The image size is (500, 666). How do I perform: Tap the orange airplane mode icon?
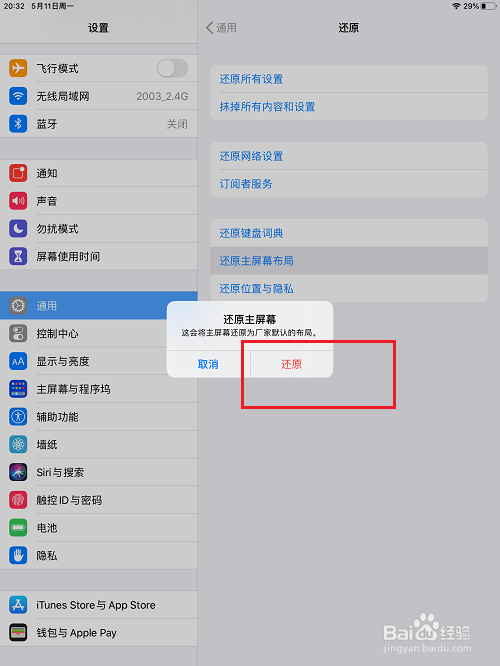pos(18,68)
